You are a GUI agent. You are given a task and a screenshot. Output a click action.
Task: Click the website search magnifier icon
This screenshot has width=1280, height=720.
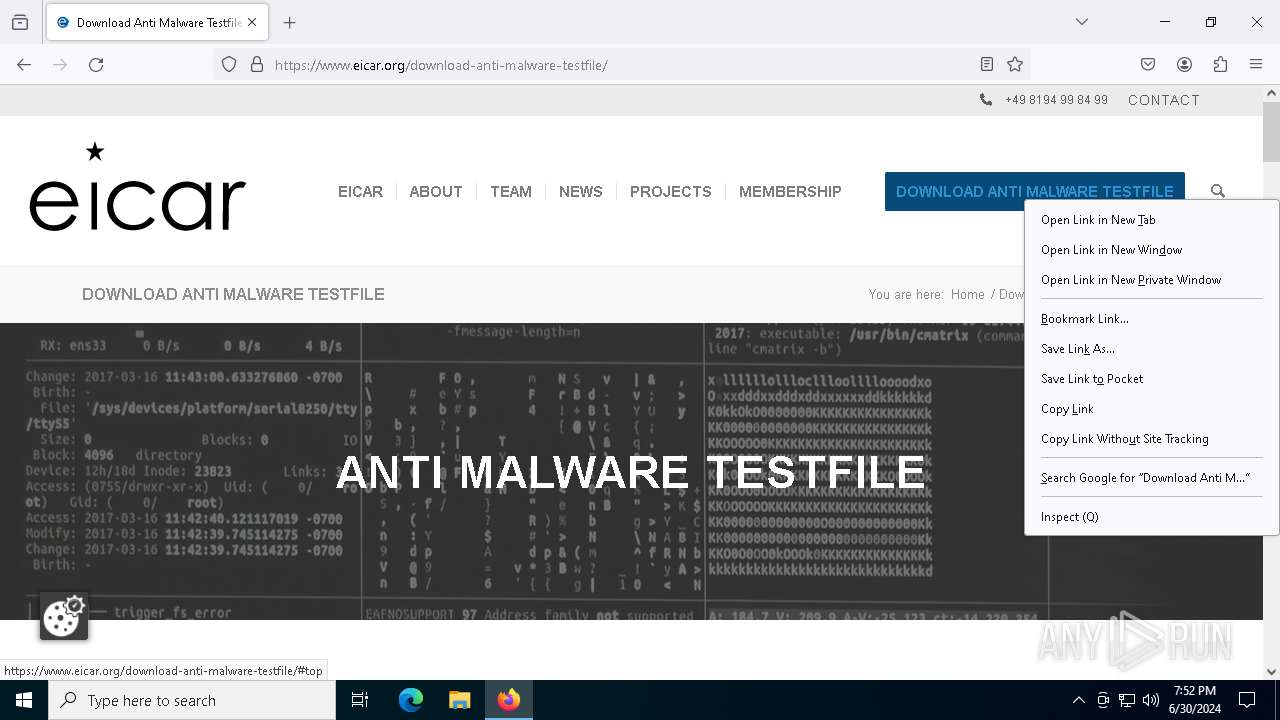[1218, 191]
